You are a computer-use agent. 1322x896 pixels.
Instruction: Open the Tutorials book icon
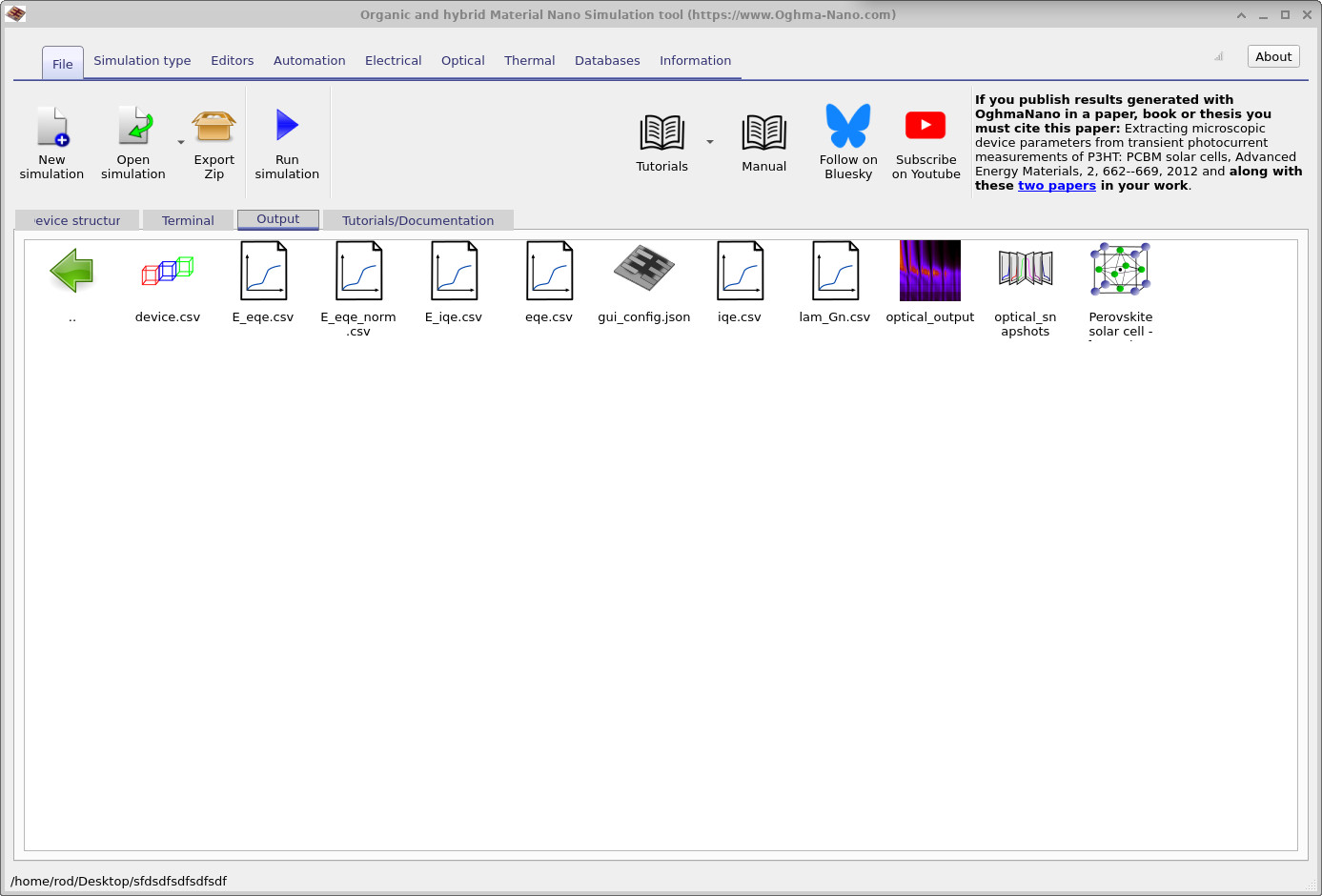tap(661, 132)
